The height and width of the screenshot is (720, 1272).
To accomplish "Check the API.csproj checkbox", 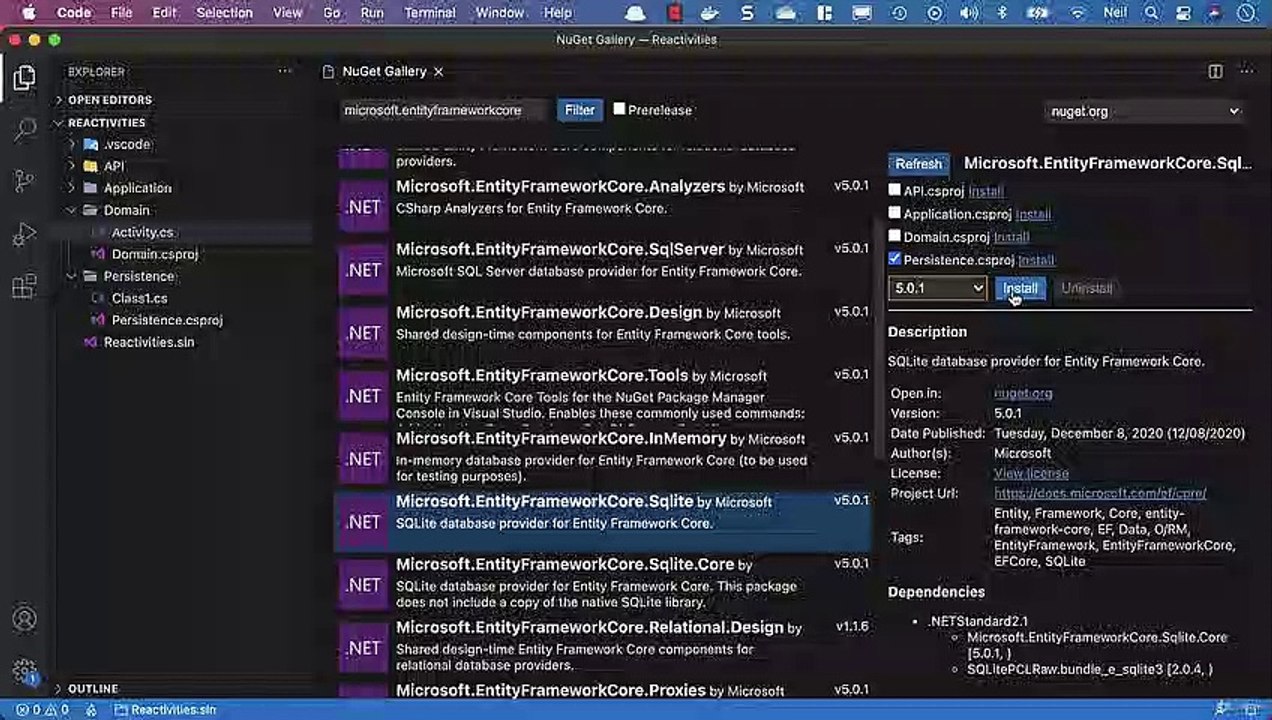I will click(x=895, y=189).
